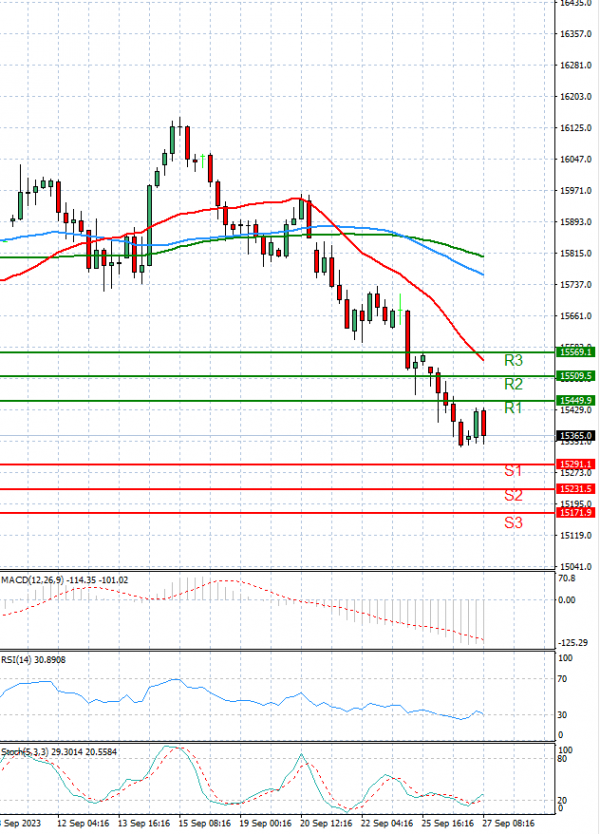Click the 15661.0 price axis value
The height and width of the screenshot is (834, 600).
pyautogui.click(x=576, y=316)
